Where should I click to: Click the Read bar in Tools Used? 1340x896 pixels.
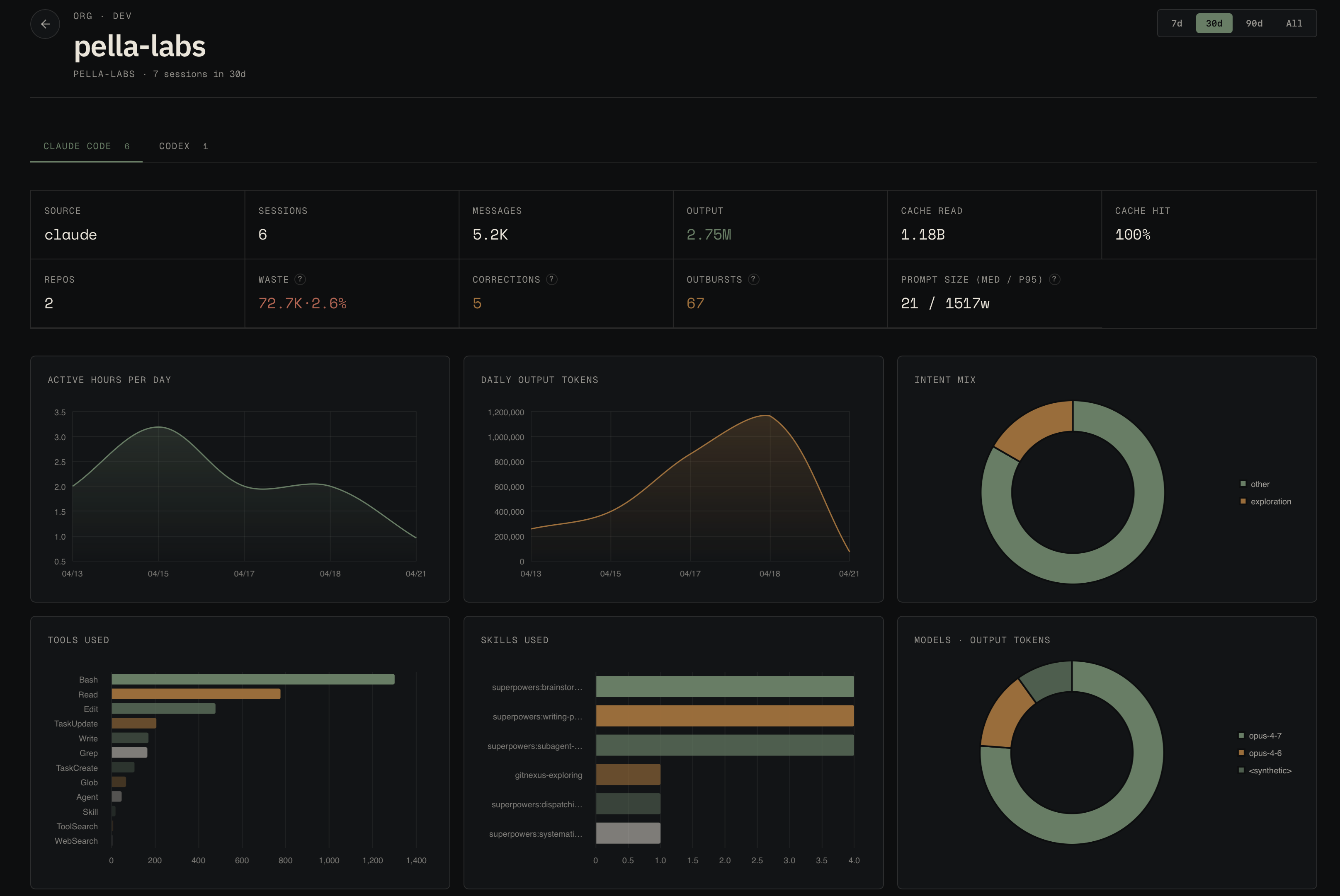pyautogui.click(x=196, y=694)
